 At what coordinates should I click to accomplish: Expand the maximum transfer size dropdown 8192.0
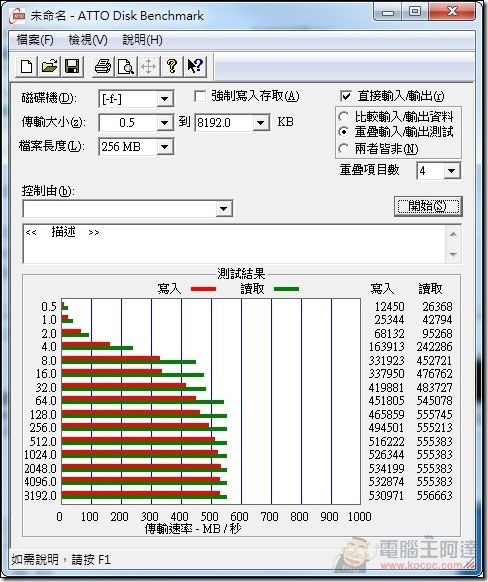click(261, 123)
